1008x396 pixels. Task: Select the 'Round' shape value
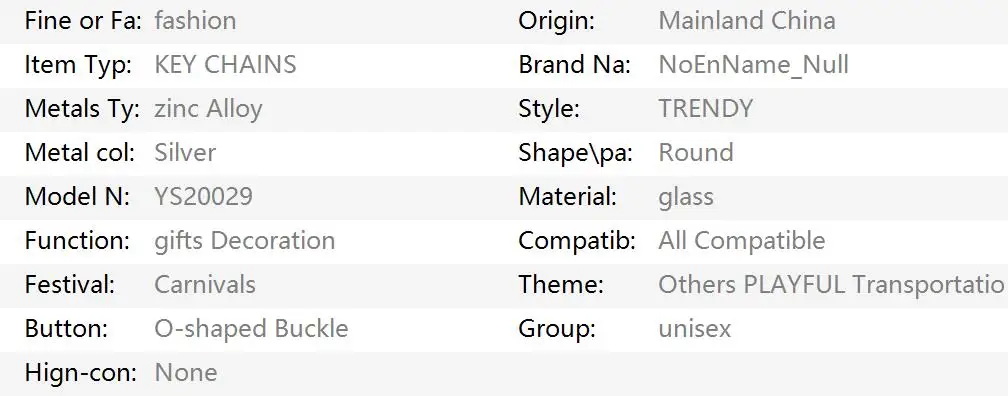click(x=696, y=152)
